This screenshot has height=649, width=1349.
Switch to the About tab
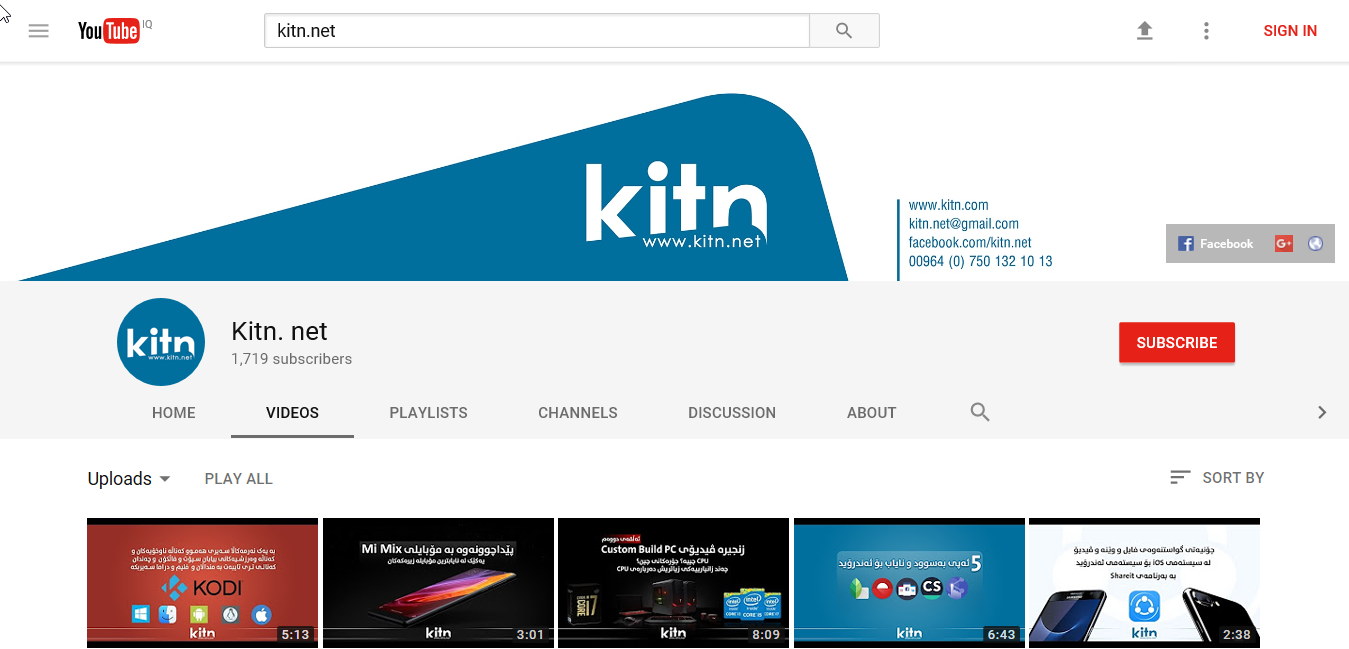point(871,412)
